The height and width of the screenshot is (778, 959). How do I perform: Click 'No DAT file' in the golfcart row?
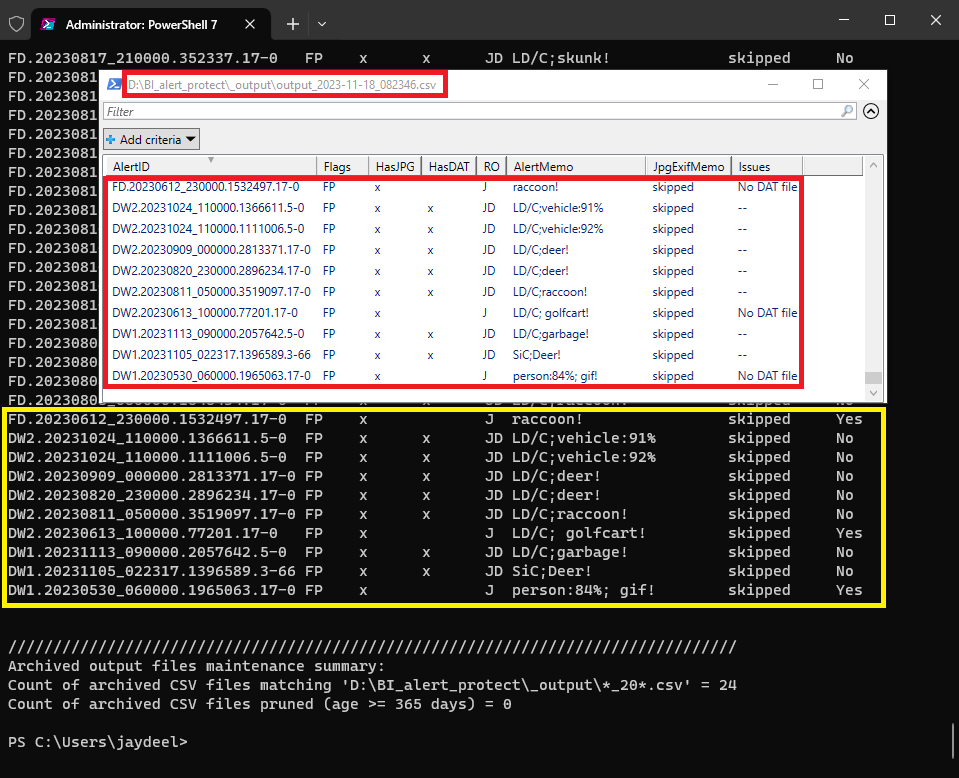point(767,313)
